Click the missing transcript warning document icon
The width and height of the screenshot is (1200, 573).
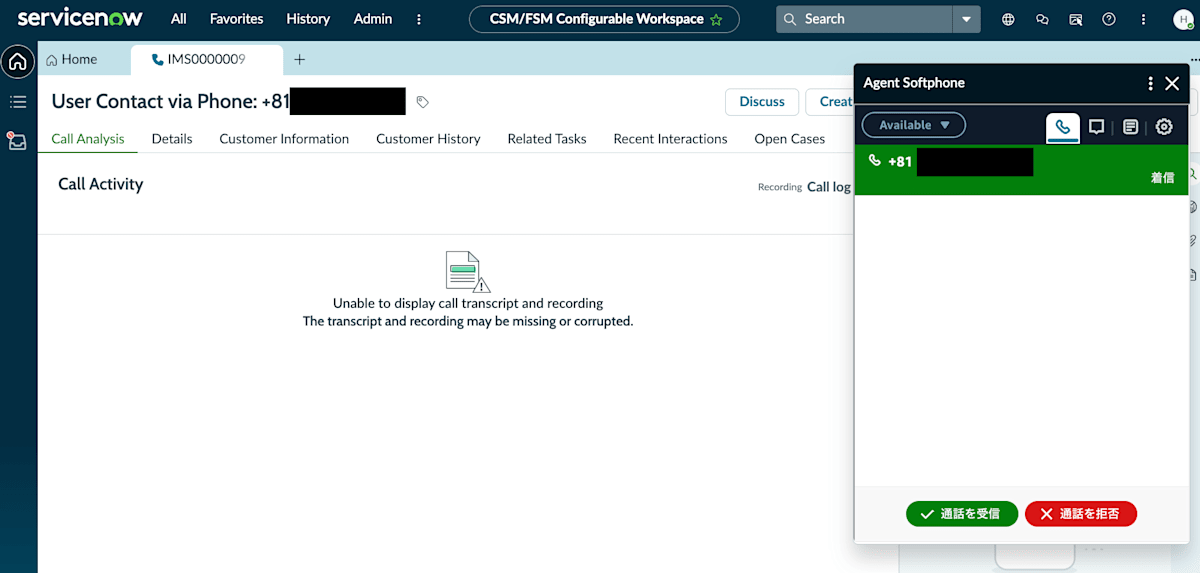(467, 271)
